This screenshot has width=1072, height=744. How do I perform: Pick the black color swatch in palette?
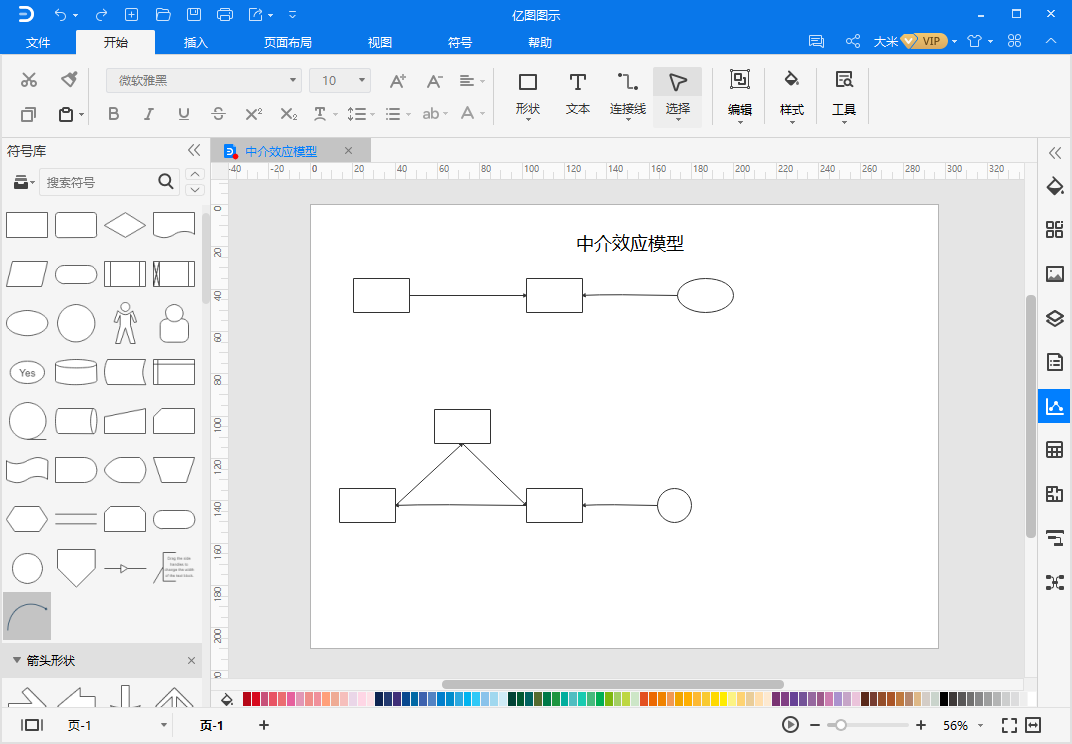[944, 699]
